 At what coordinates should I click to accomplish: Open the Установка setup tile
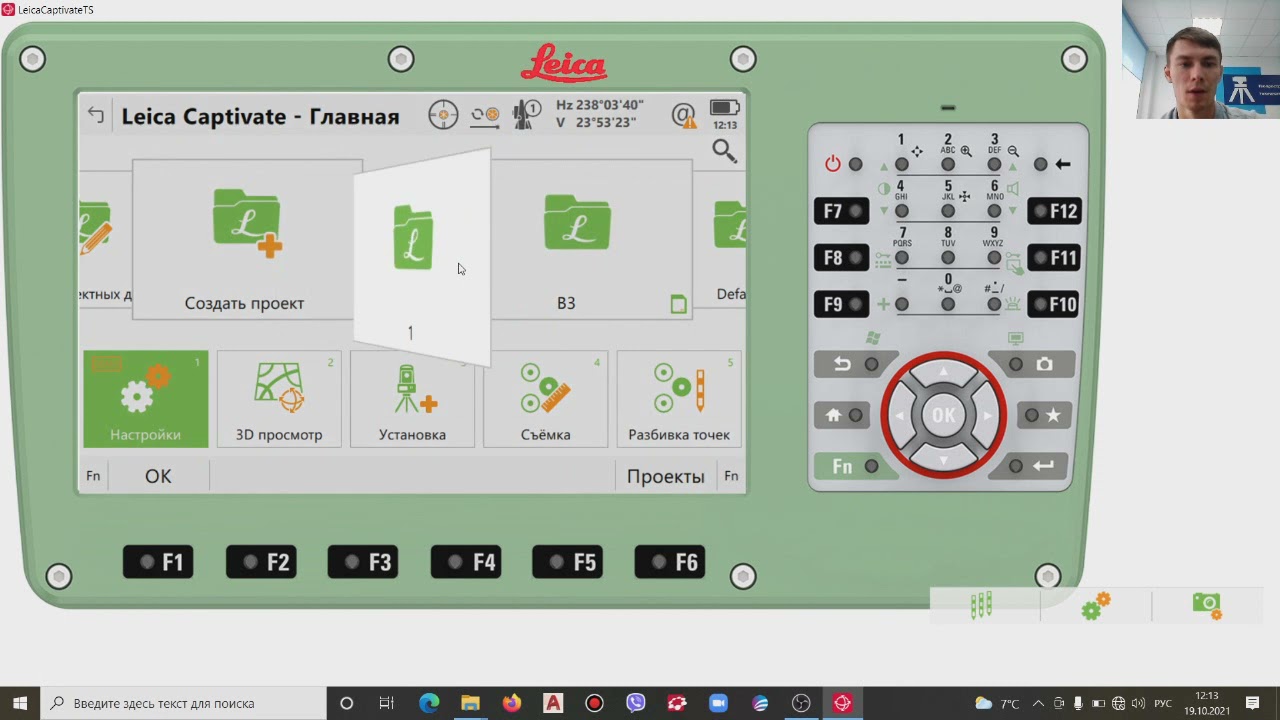tap(412, 398)
